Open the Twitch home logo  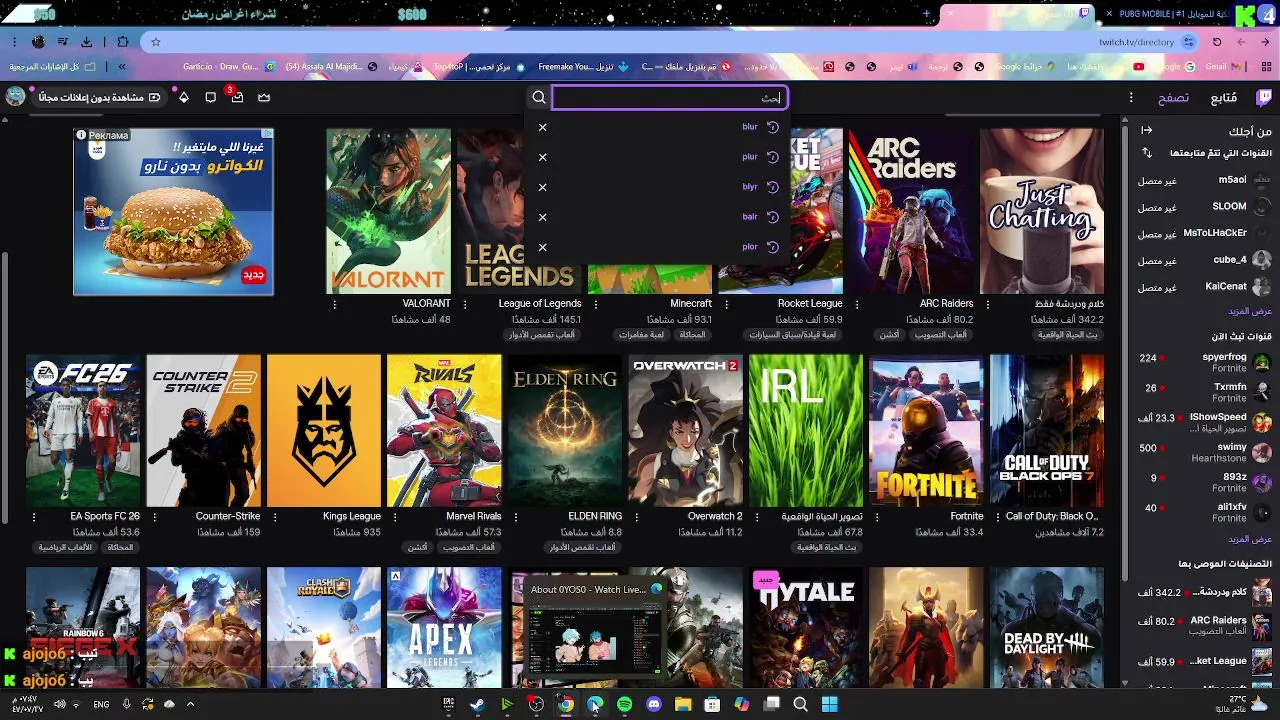(1264, 97)
